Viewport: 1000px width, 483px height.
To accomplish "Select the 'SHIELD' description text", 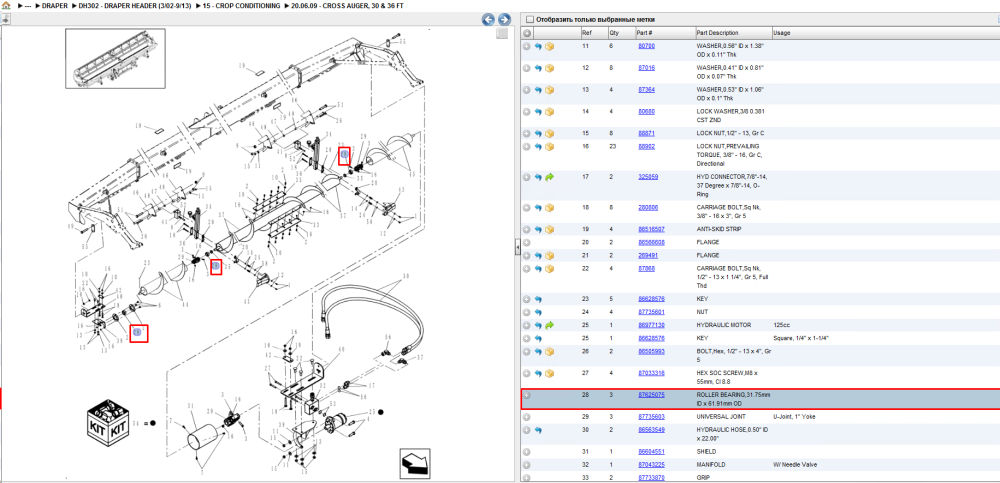I will [705, 451].
